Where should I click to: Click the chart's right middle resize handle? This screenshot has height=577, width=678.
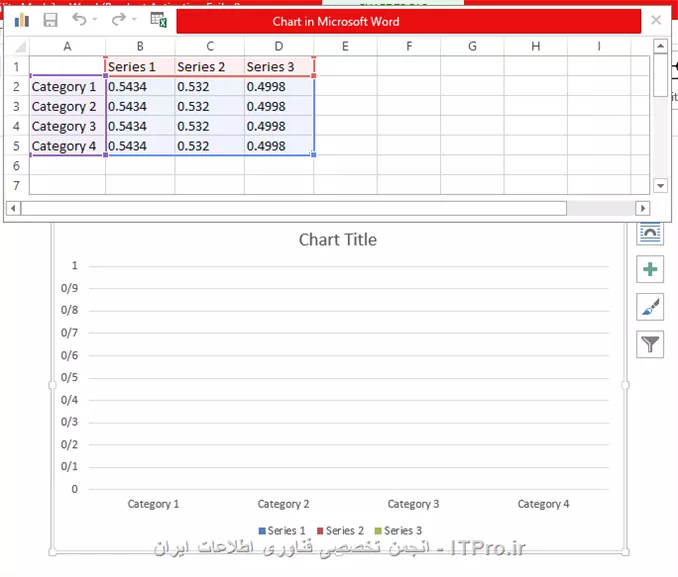click(x=625, y=385)
